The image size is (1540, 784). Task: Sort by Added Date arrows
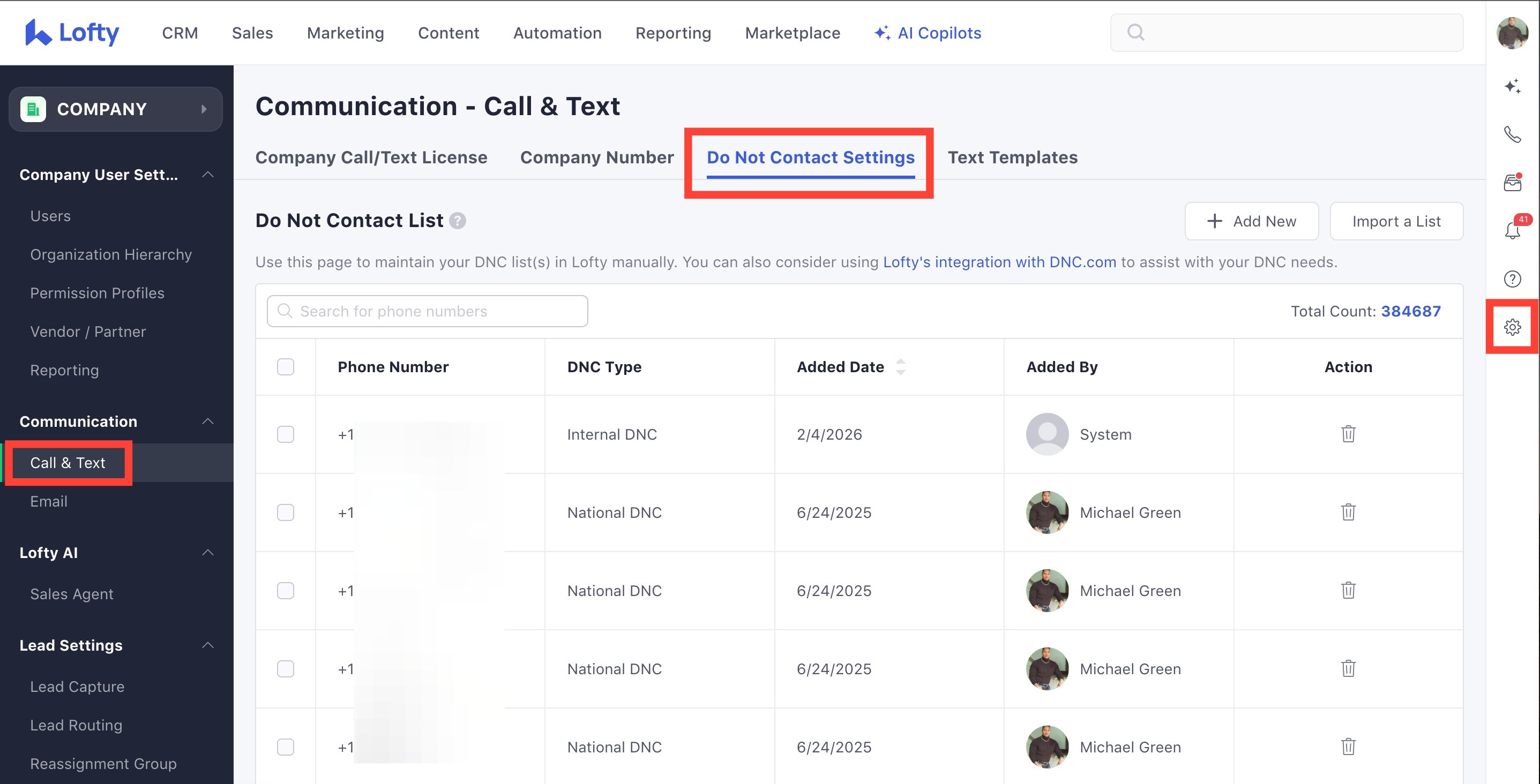(900, 366)
